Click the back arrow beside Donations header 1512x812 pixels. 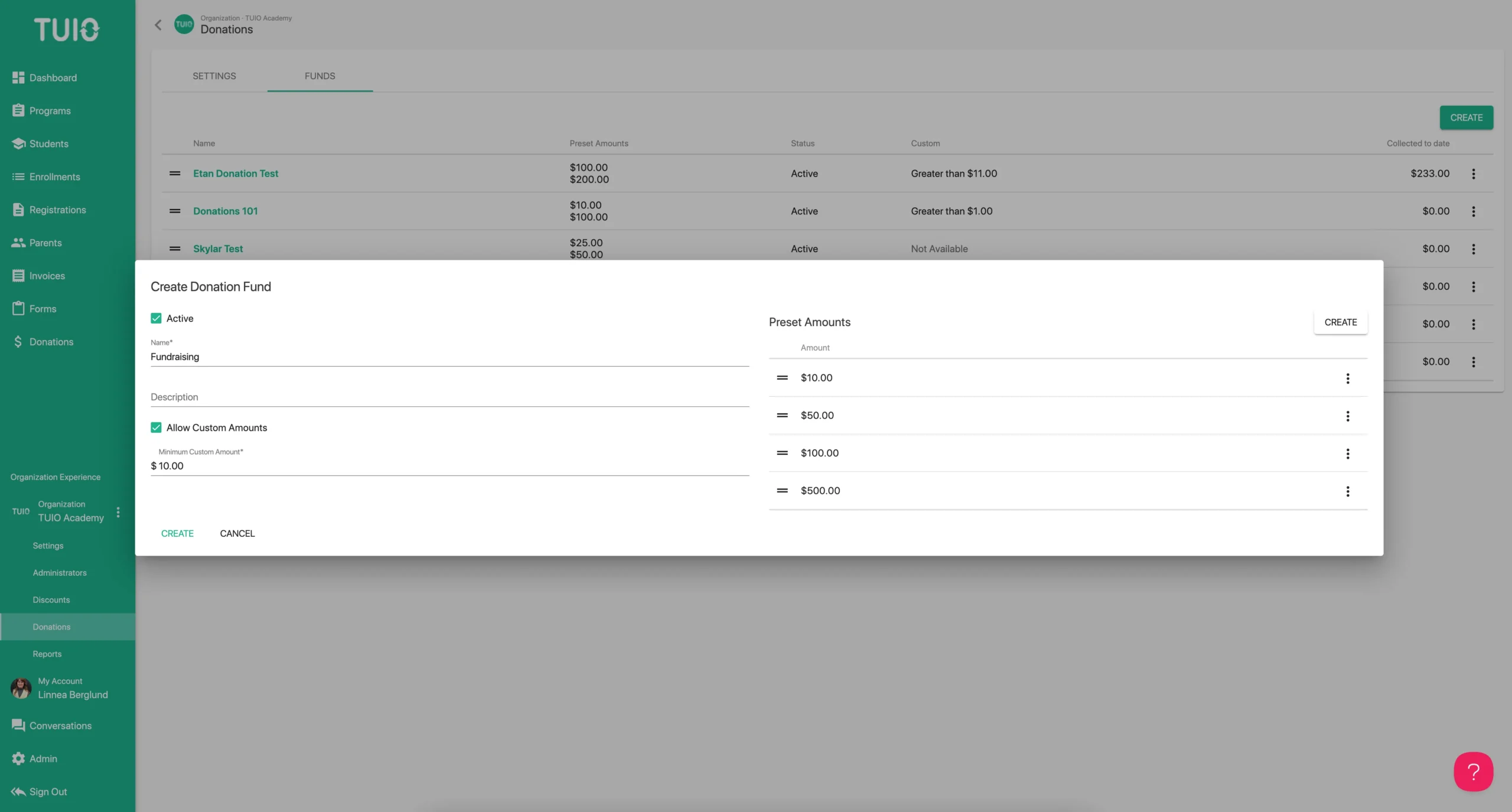[158, 25]
